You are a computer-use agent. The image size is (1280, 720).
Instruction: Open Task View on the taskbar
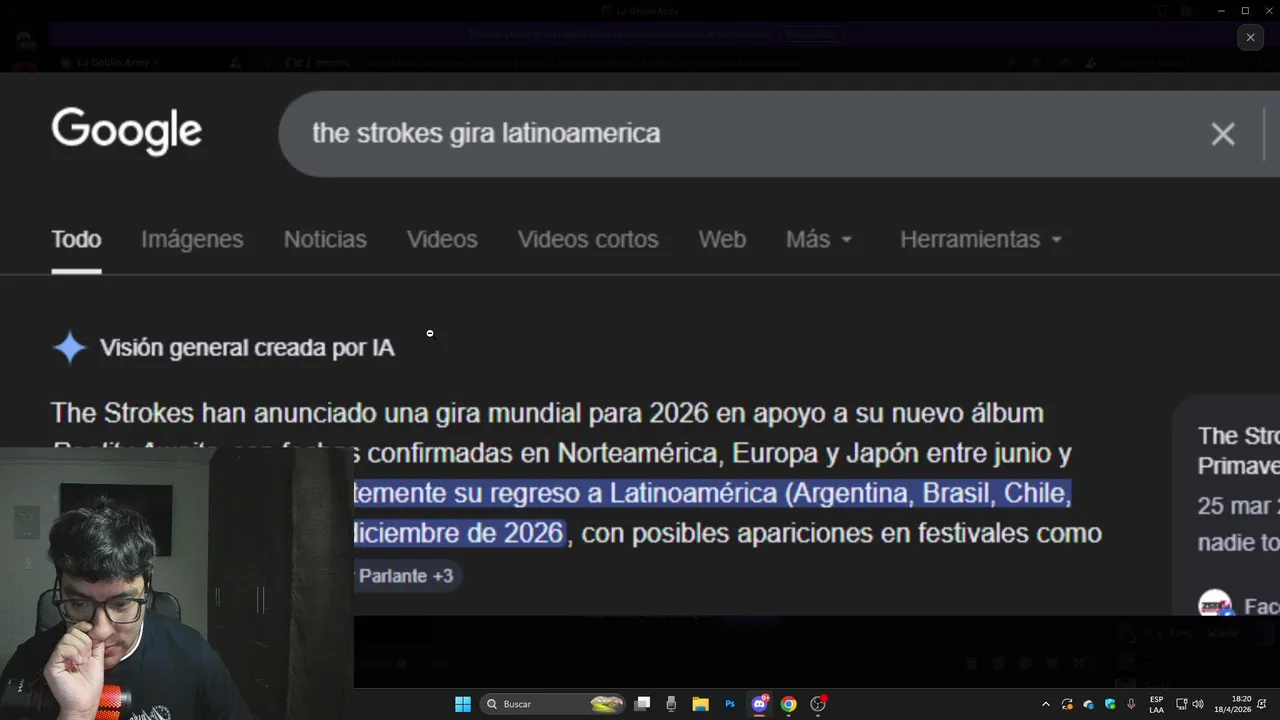pyautogui.click(x=643, y=704)
